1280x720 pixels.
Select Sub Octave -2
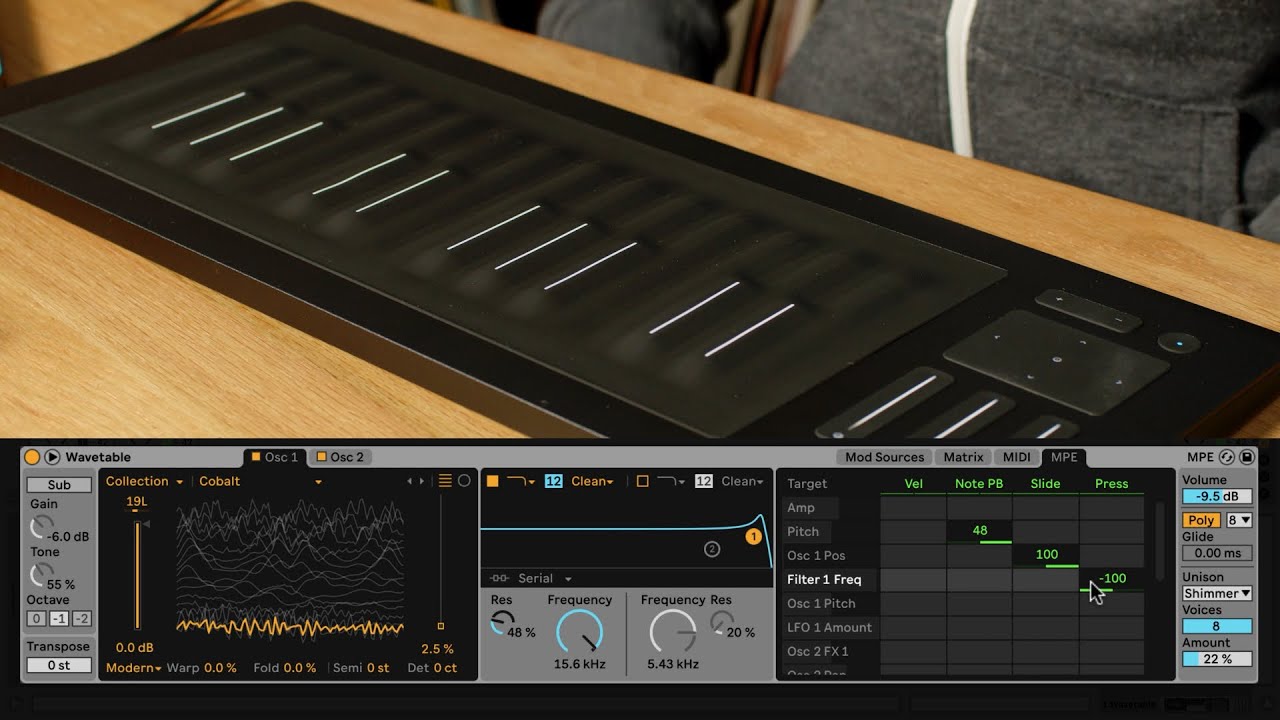tap(81, 619)
